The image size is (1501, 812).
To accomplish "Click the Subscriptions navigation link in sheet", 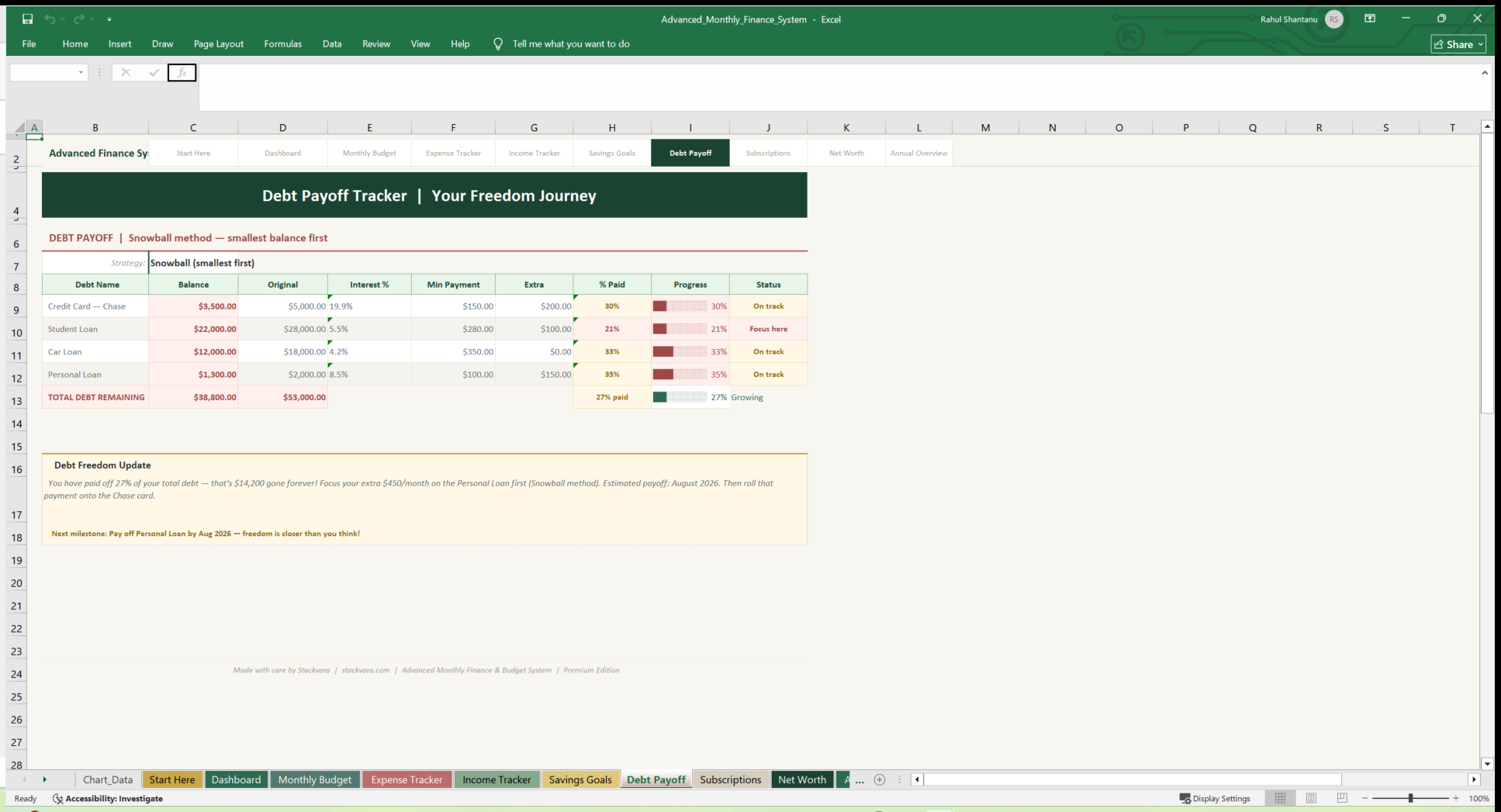I will pyautogui.click(x=768, y=154).
